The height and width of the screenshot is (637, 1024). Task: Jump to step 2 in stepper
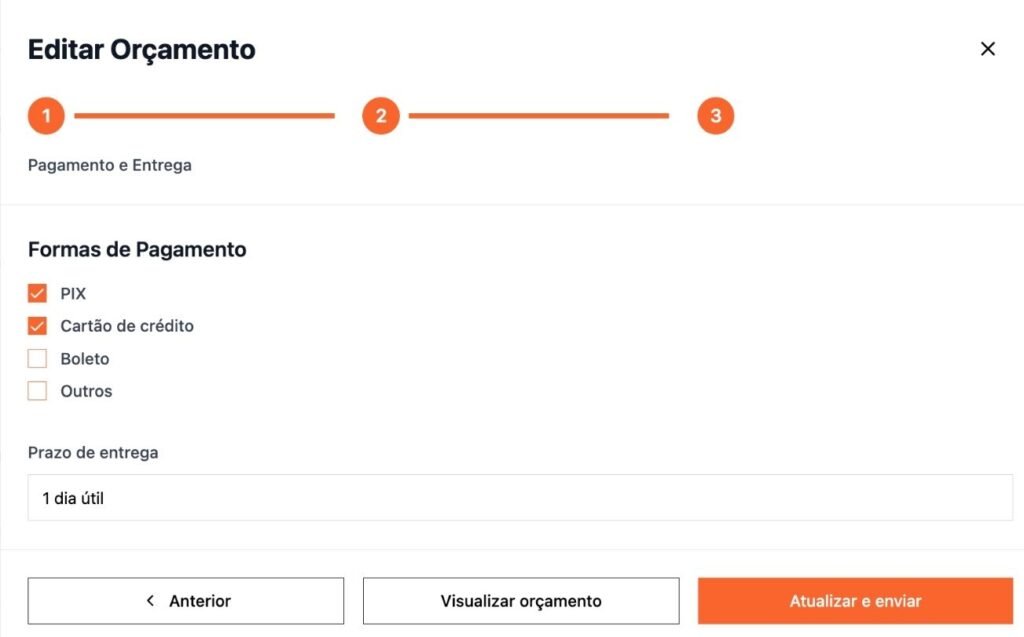(381, 116)
